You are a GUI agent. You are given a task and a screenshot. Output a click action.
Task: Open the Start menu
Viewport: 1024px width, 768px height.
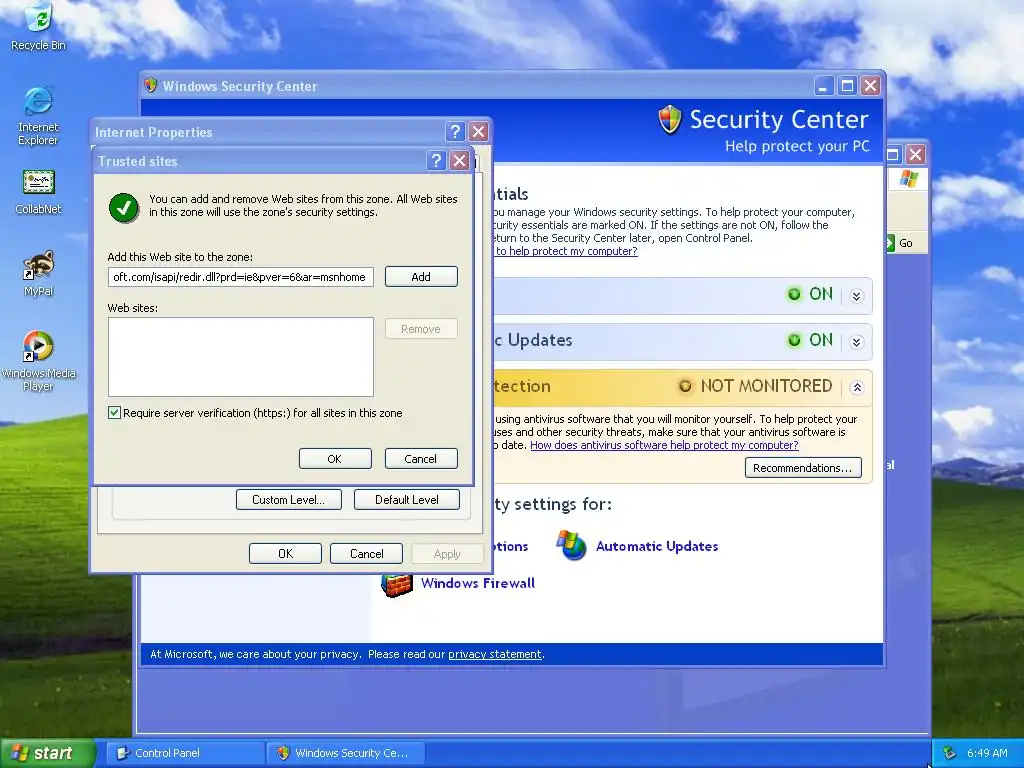point(48,753)
